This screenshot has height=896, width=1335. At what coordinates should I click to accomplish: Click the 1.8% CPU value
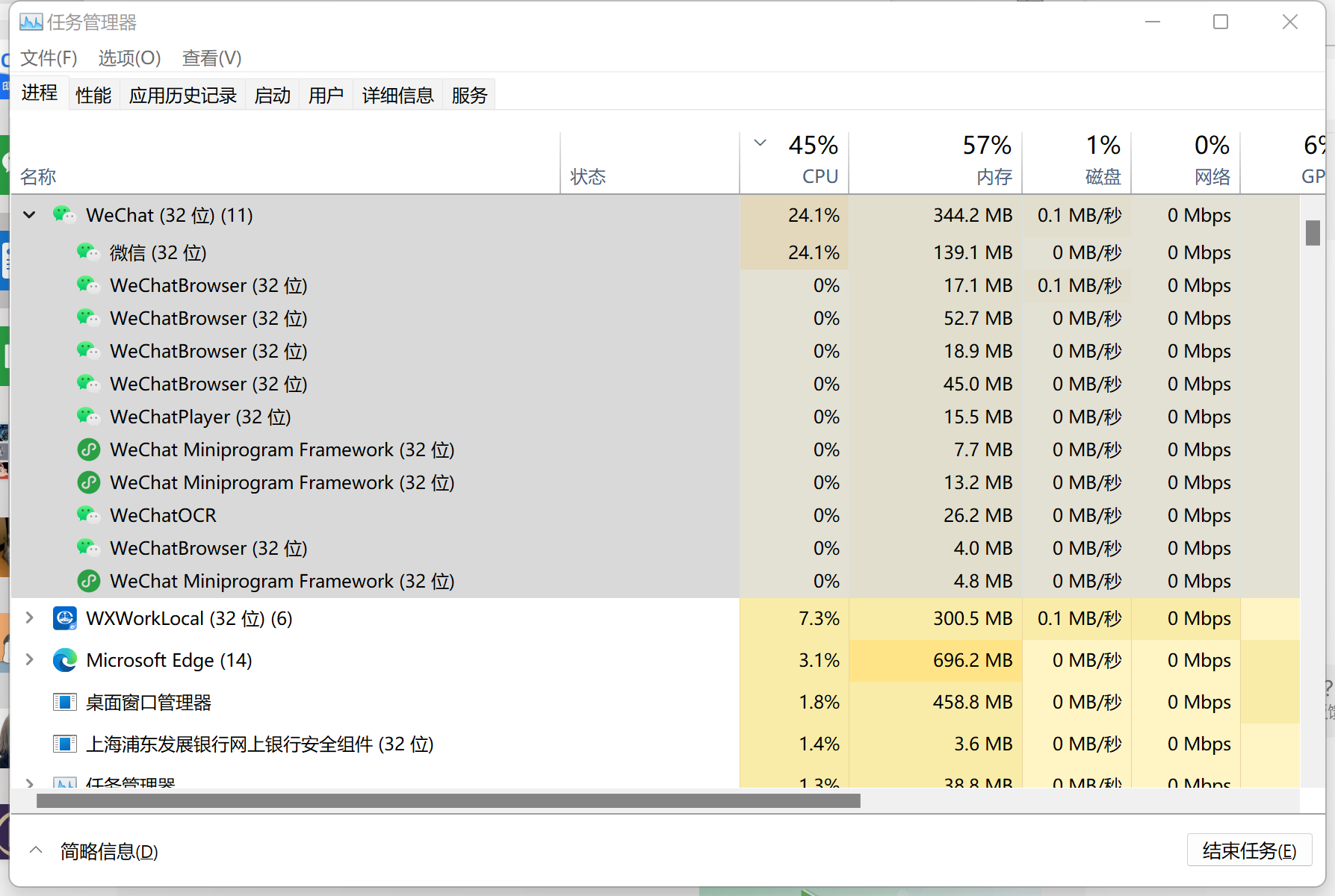coord(819,702)
